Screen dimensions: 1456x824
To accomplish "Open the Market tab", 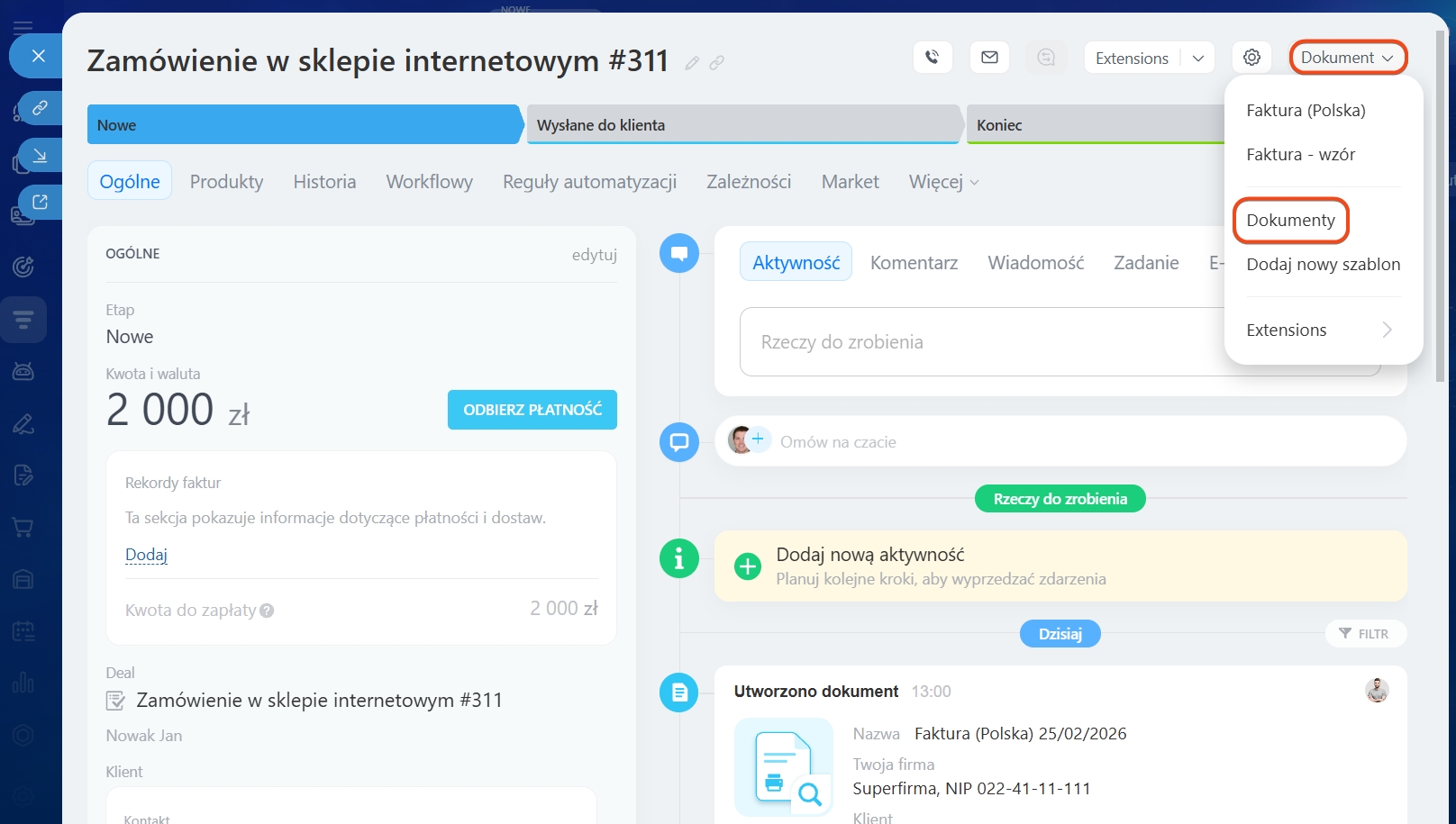I will coord(850,181).
